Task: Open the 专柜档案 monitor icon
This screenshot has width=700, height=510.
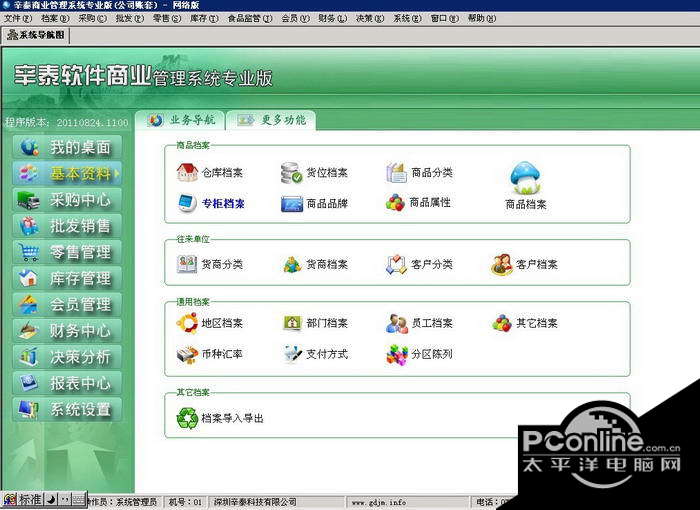Action: coord(187,204)
